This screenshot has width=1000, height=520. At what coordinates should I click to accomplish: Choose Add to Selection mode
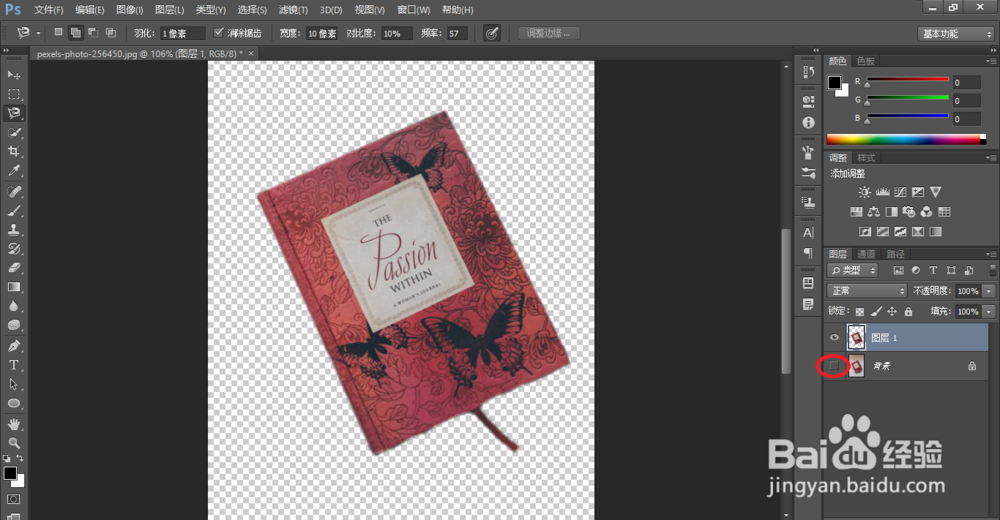[x=75, y=33]
